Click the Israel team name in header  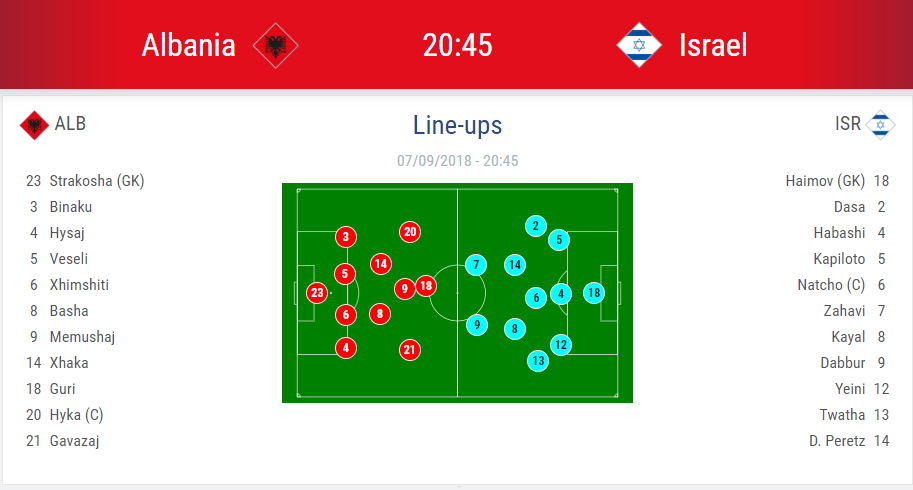click(x=713, y=45)
